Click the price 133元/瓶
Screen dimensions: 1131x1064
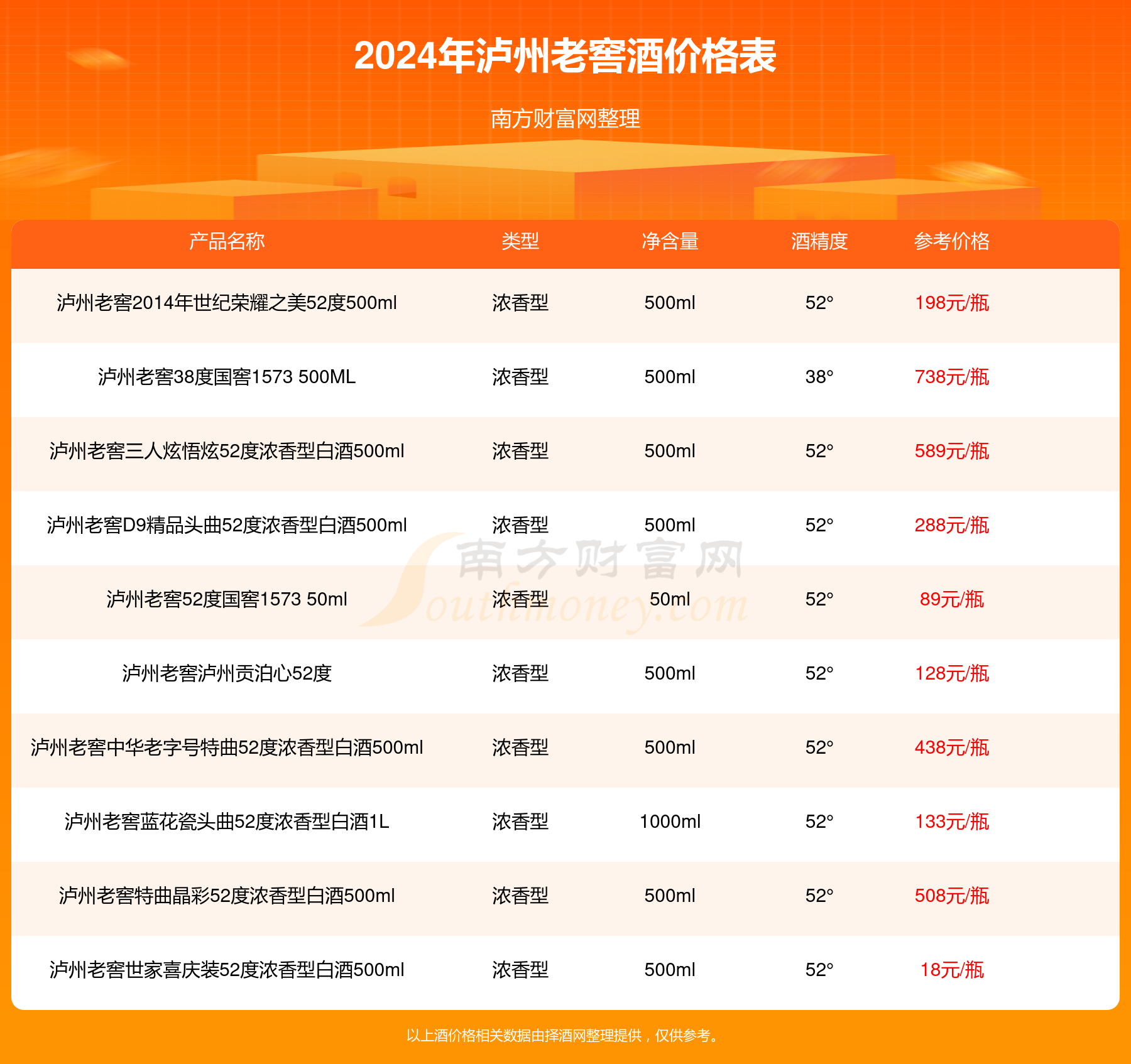pos(952,822)
